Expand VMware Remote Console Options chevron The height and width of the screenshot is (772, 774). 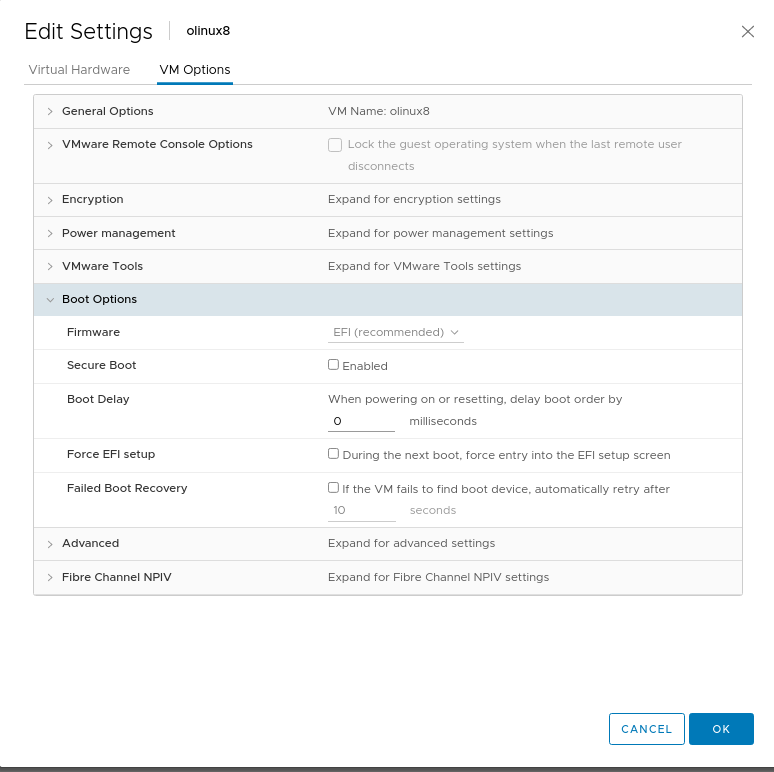pyautogui.click(x=50, y=145)
